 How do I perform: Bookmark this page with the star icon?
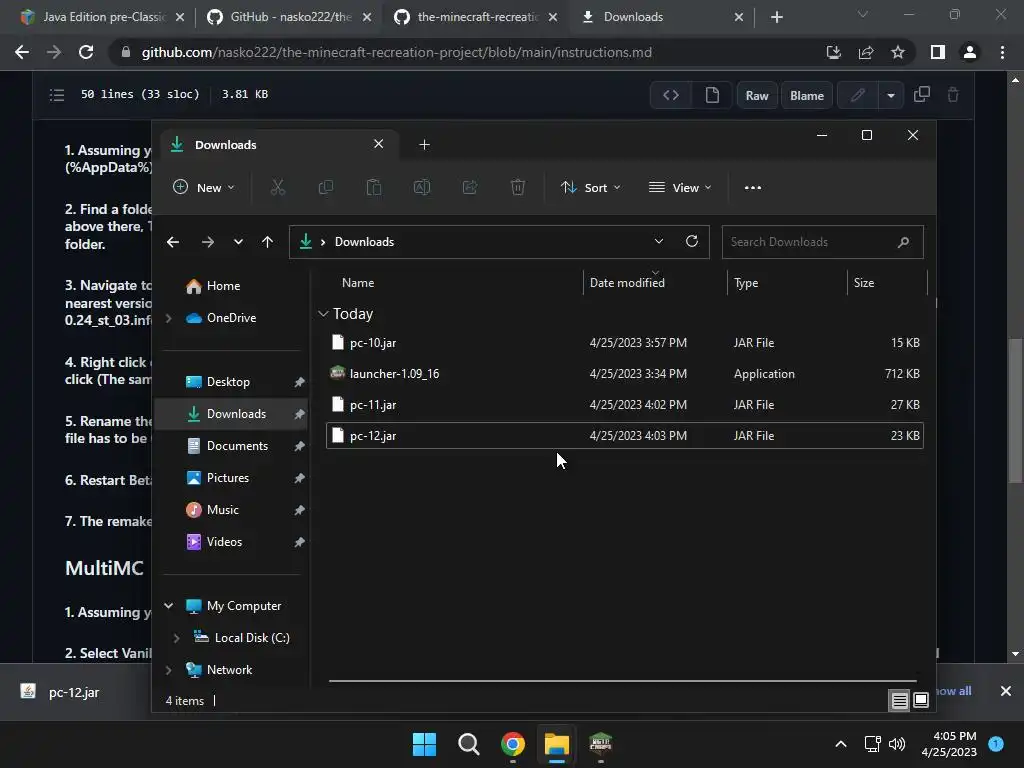click(898, 52)
